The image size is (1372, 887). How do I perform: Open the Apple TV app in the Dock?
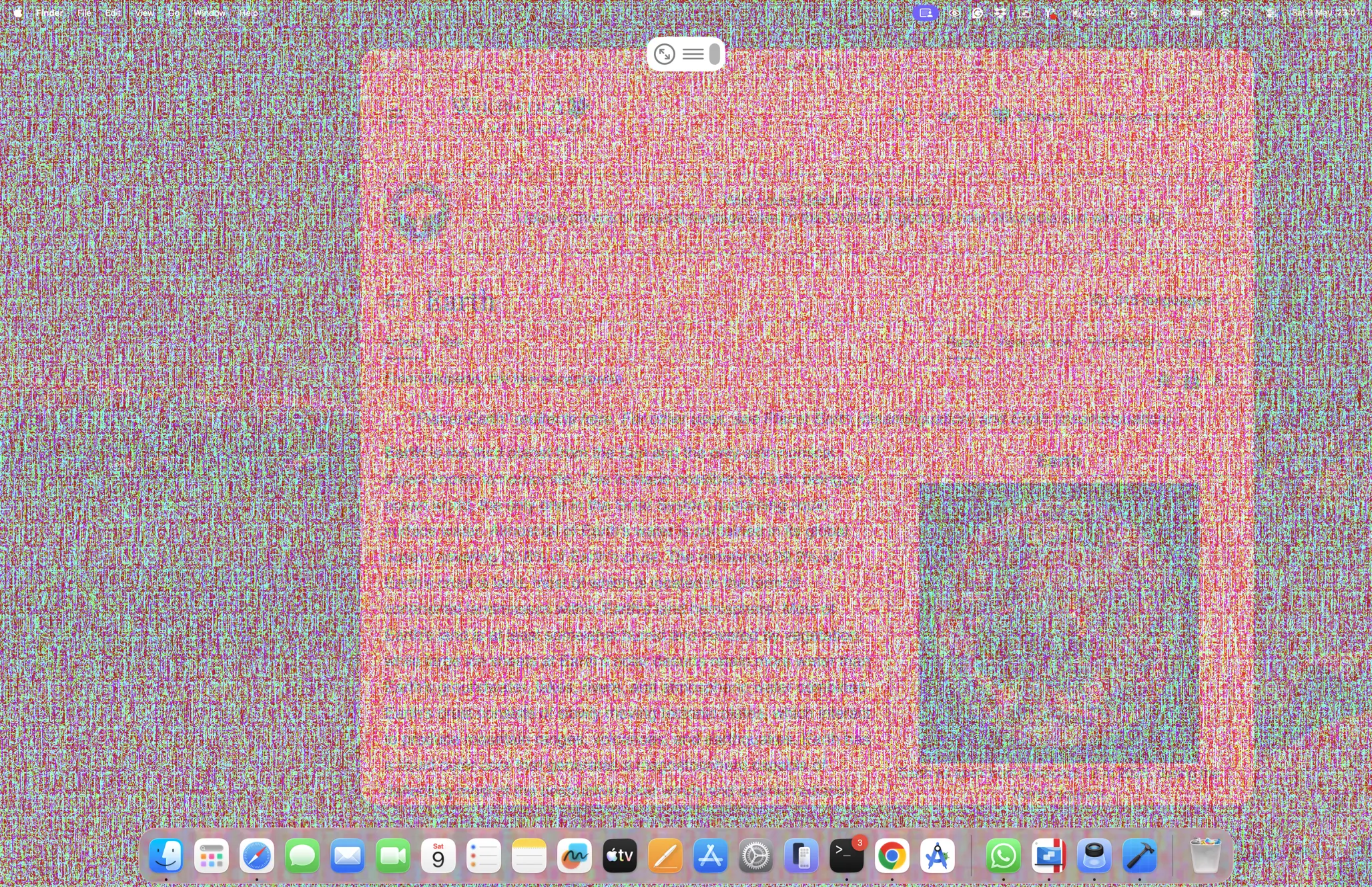tap(620, 856)
